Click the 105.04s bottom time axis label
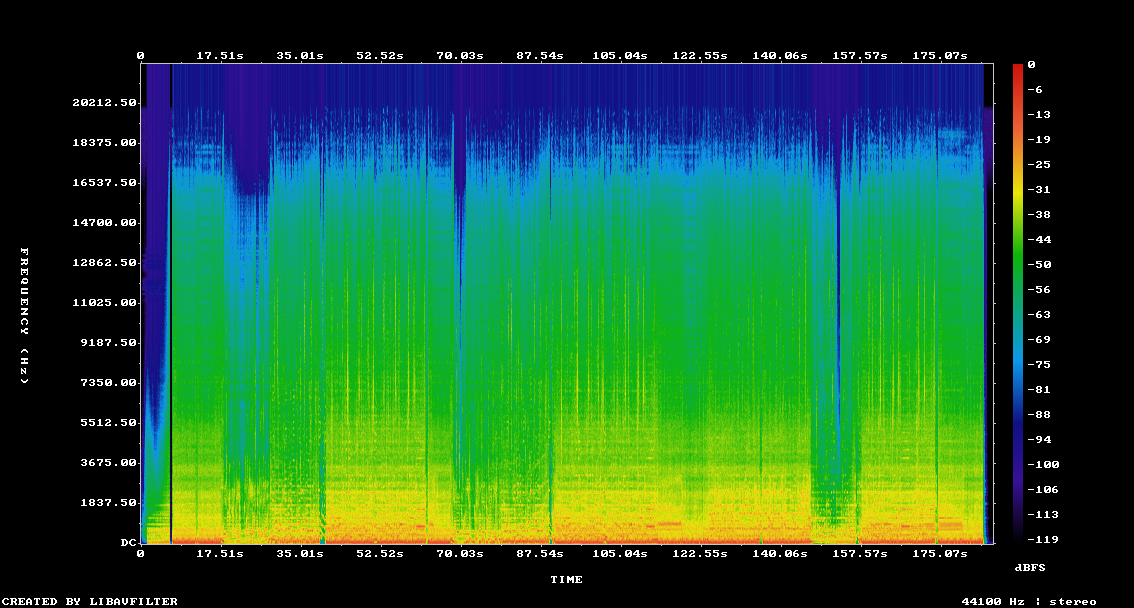Screen dimensions: 1134x608 click(x=620, y=554)
